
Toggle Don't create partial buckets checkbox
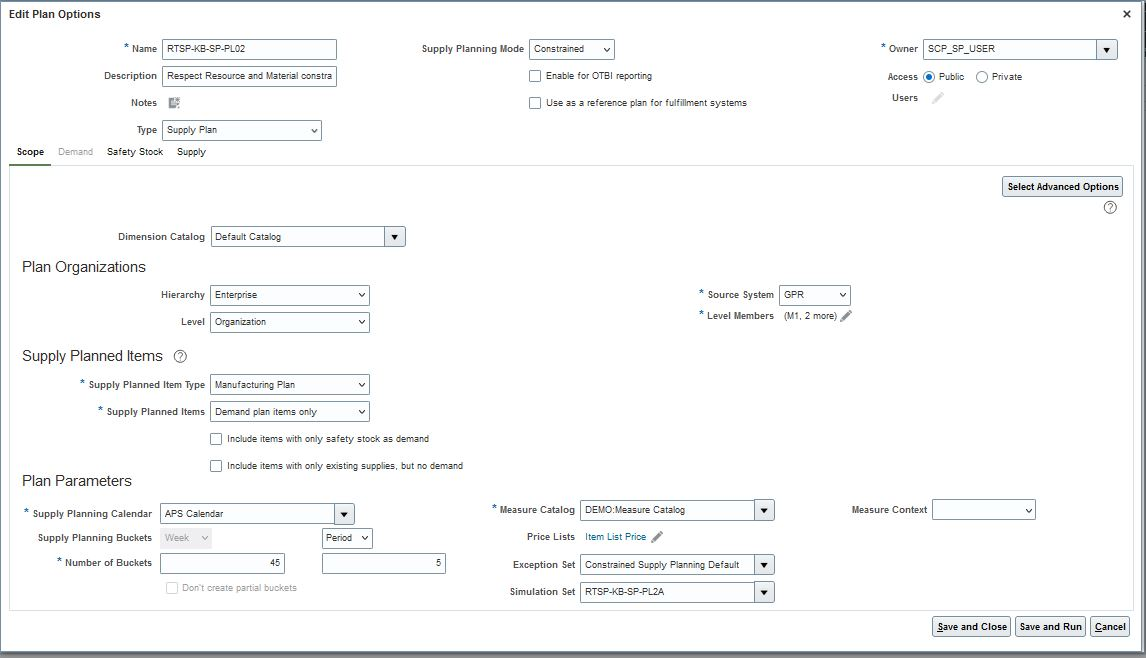[172, 588]
